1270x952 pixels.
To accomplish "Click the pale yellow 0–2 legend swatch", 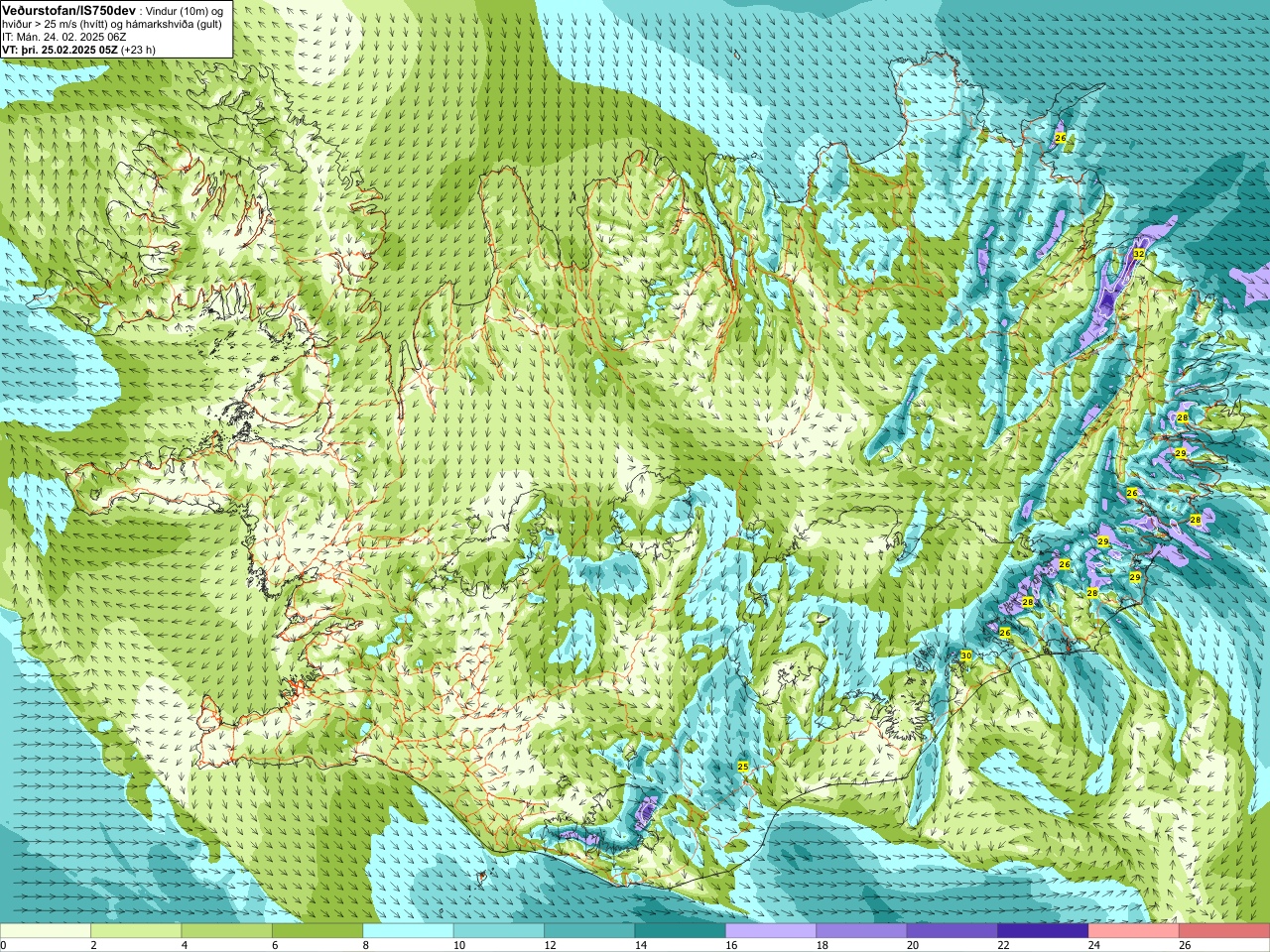I will 46,931.
